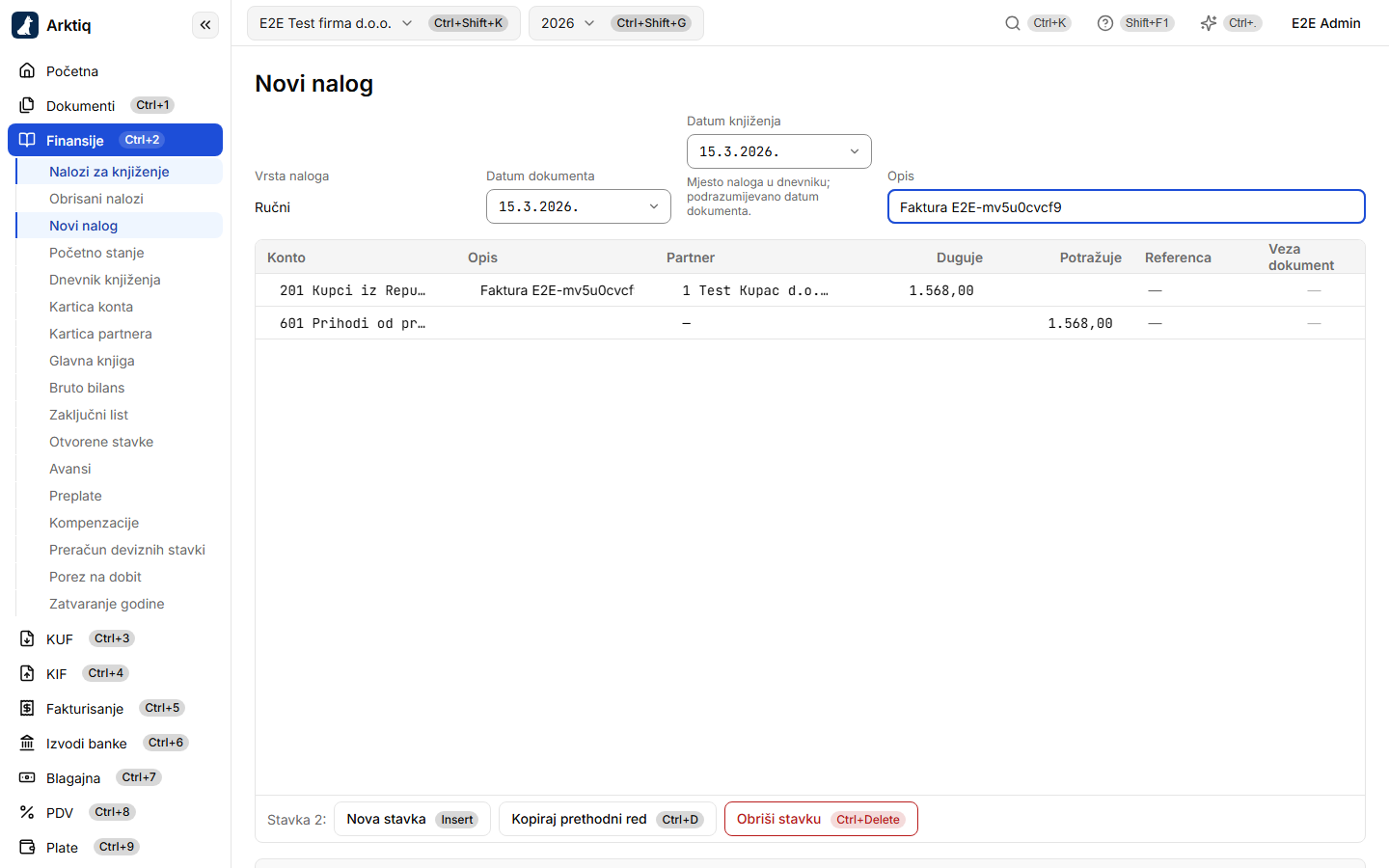This screenshot has height=868, width=1389.
Task: Click the Obriši stavku button
Action: (x=821, y=819)
